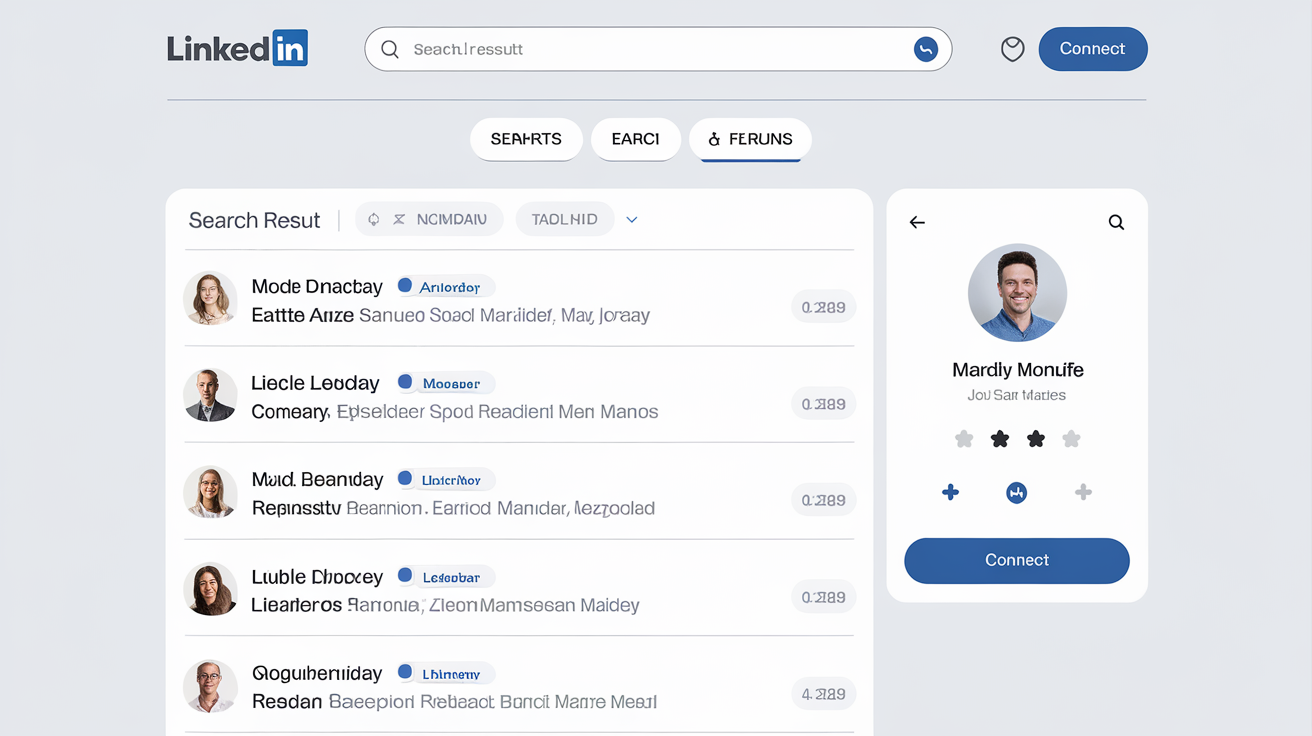1312x736 pixels.
Task: Click the blue plus icon in profile card
Action: [x=951, y=492]
